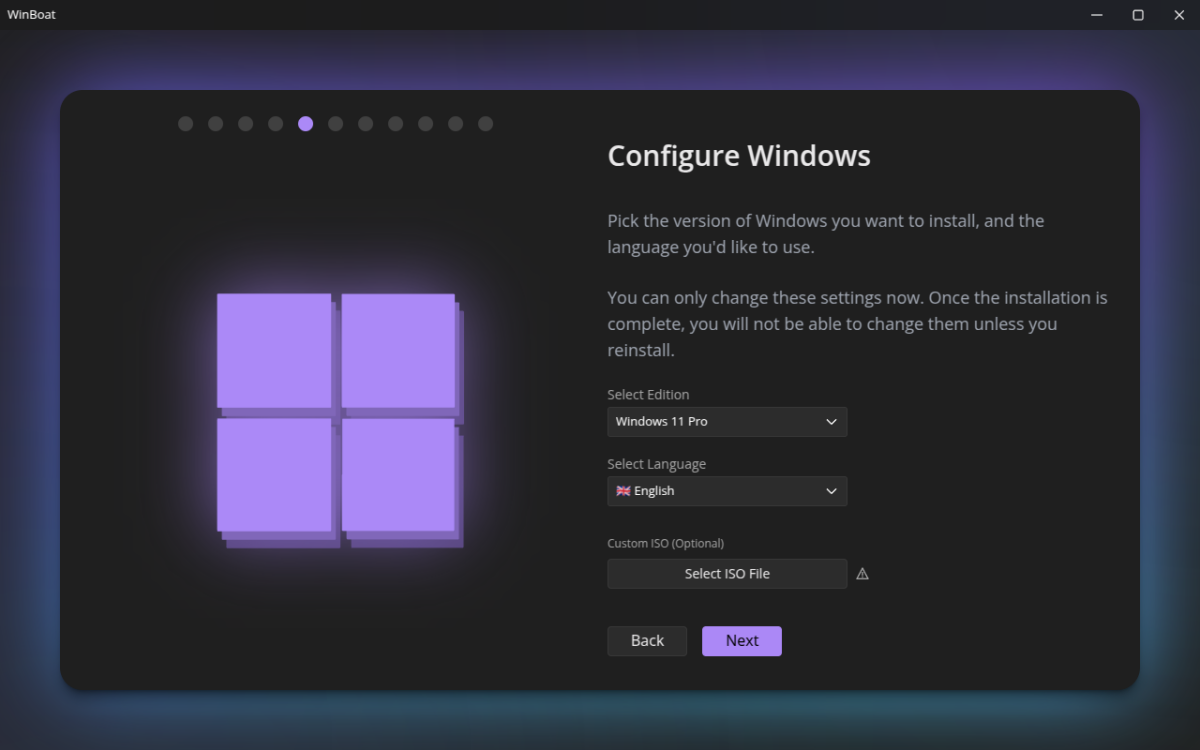This screenshot has height=750, width=1200.
Task: Open the Select Edition dropdown
Action: (727, 422)
